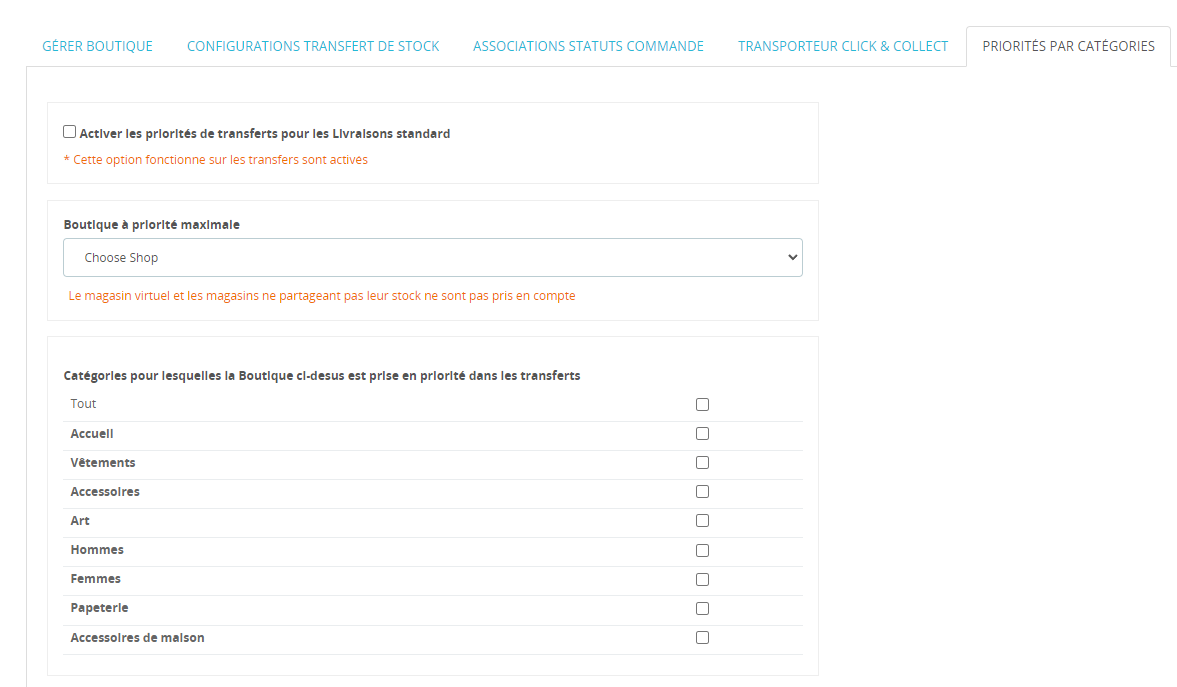1177x687 pixels.
Task: Click the 'Activer les priorités de transferts' label
Action: click(x=265, y=134)
